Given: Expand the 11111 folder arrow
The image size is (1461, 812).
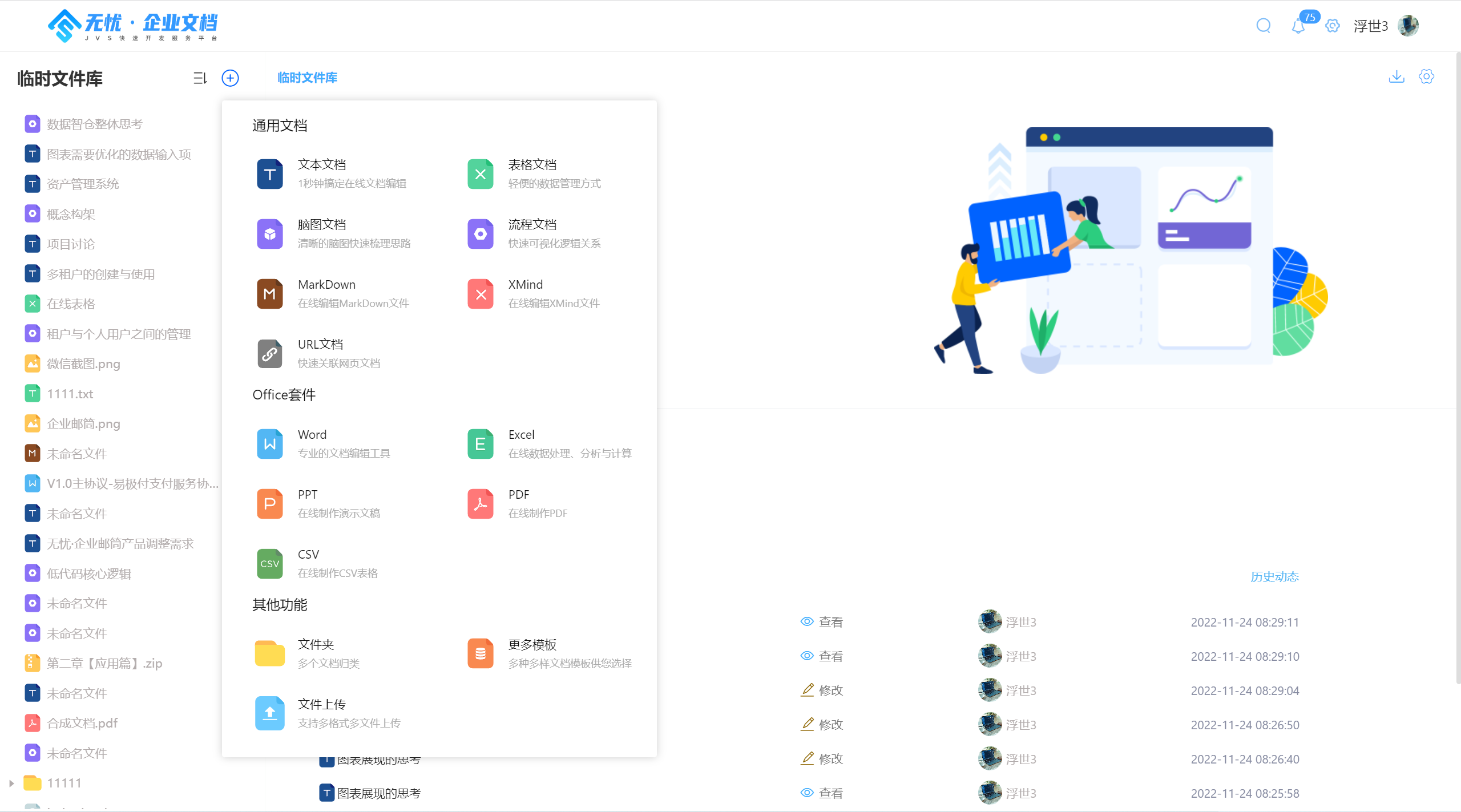Looking at the screenshot, I should tap(11, 783).
